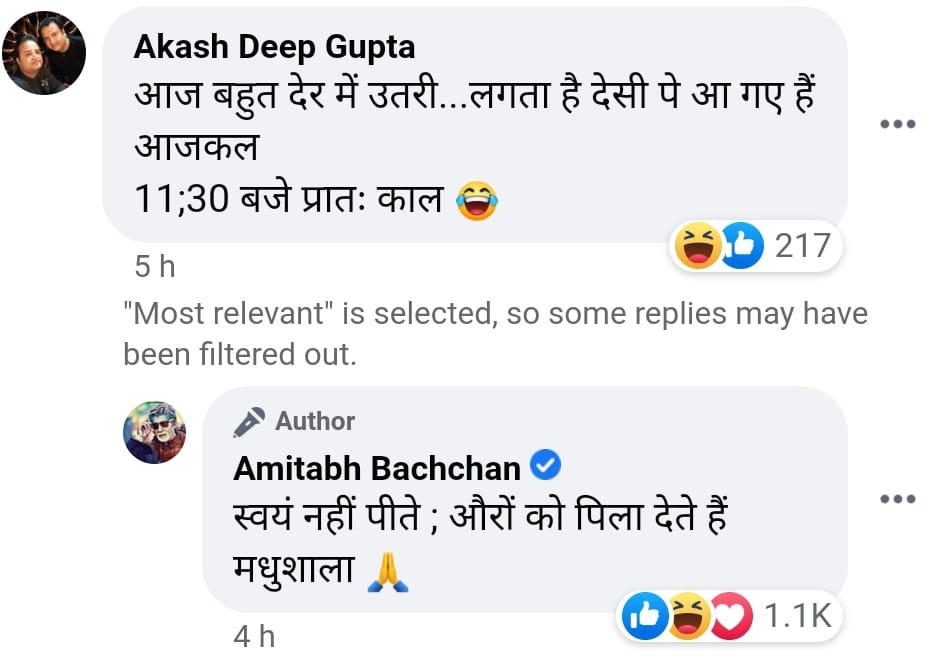Click the Like reaction on Amitabh's reply
The image size is (940, 667).
pyautogui.click(x=645, y=615)
